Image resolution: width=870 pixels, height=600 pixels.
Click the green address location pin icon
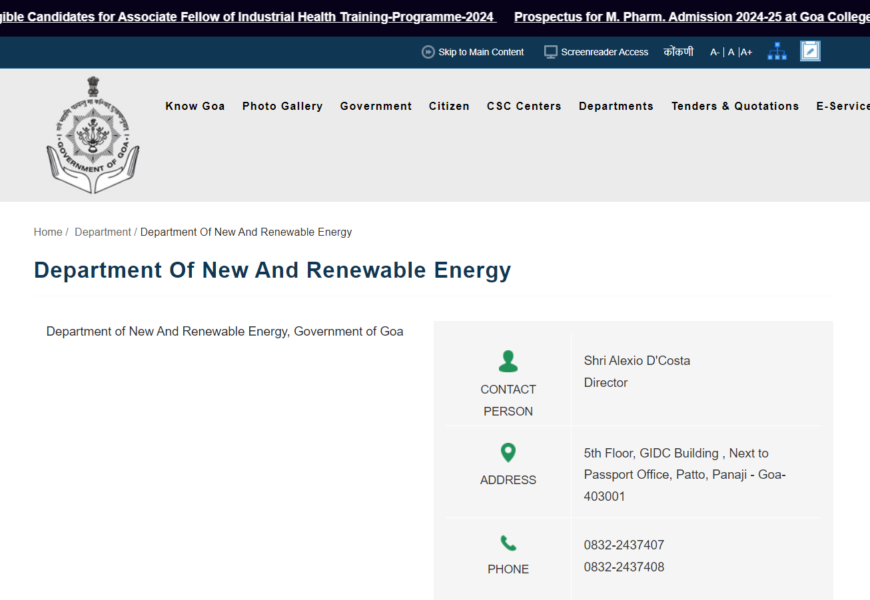point(508,453)
